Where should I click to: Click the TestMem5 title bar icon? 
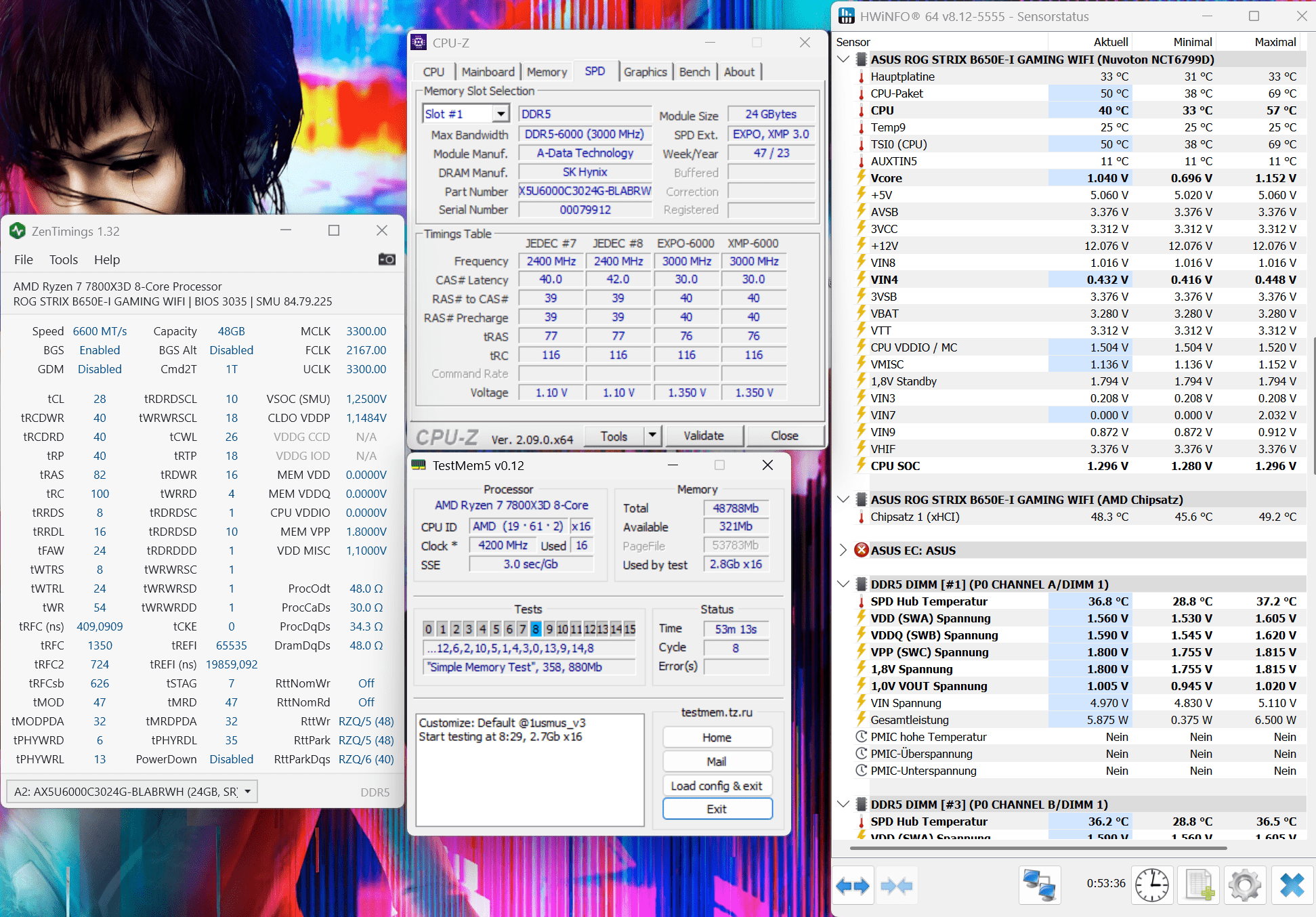(419, 465)
